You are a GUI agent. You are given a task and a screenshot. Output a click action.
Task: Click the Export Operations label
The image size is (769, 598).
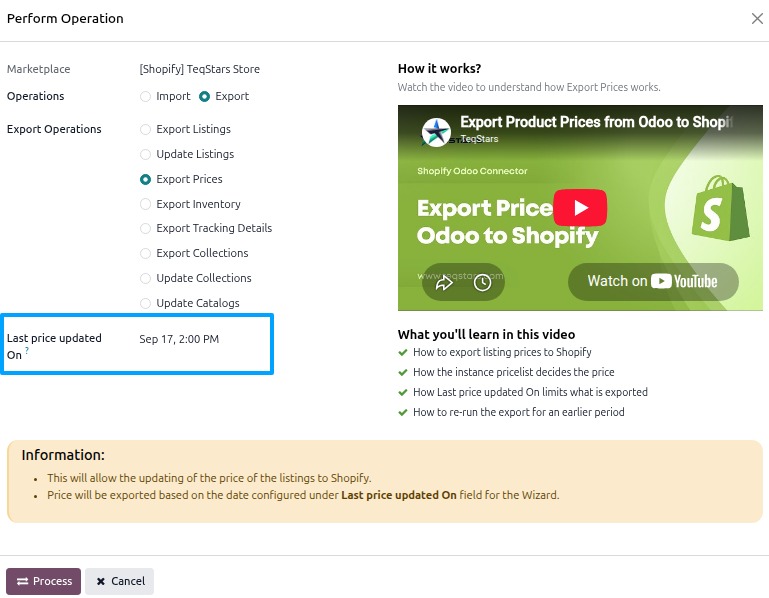pos(54,129)
